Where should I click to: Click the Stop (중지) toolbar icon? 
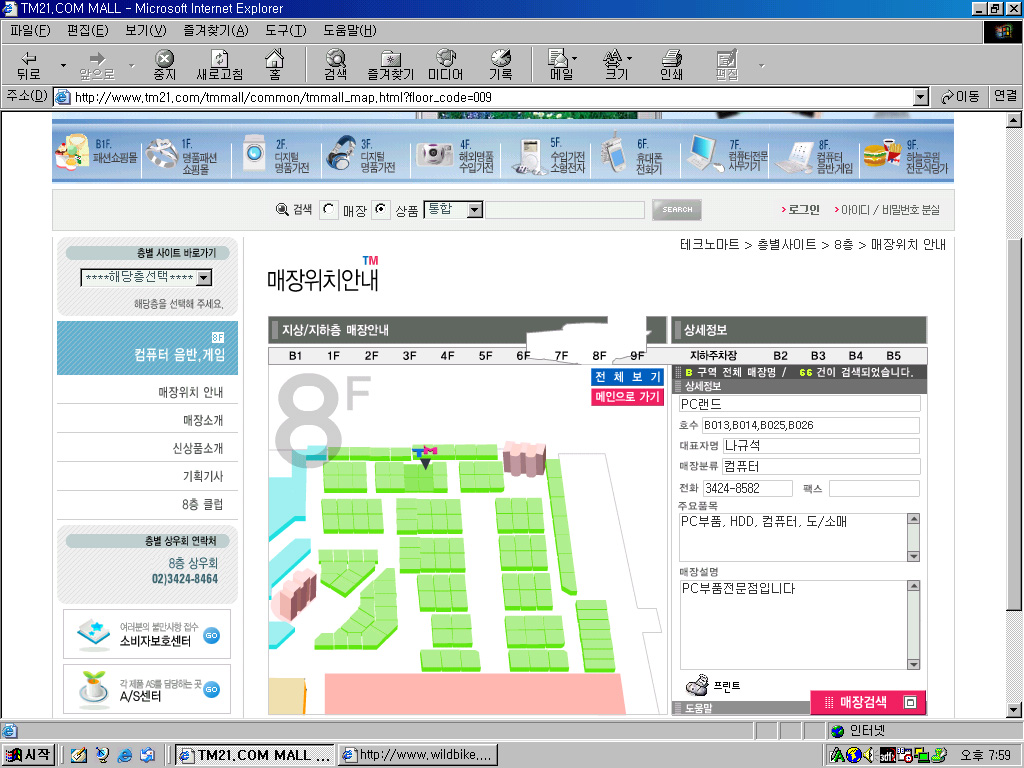164,65
